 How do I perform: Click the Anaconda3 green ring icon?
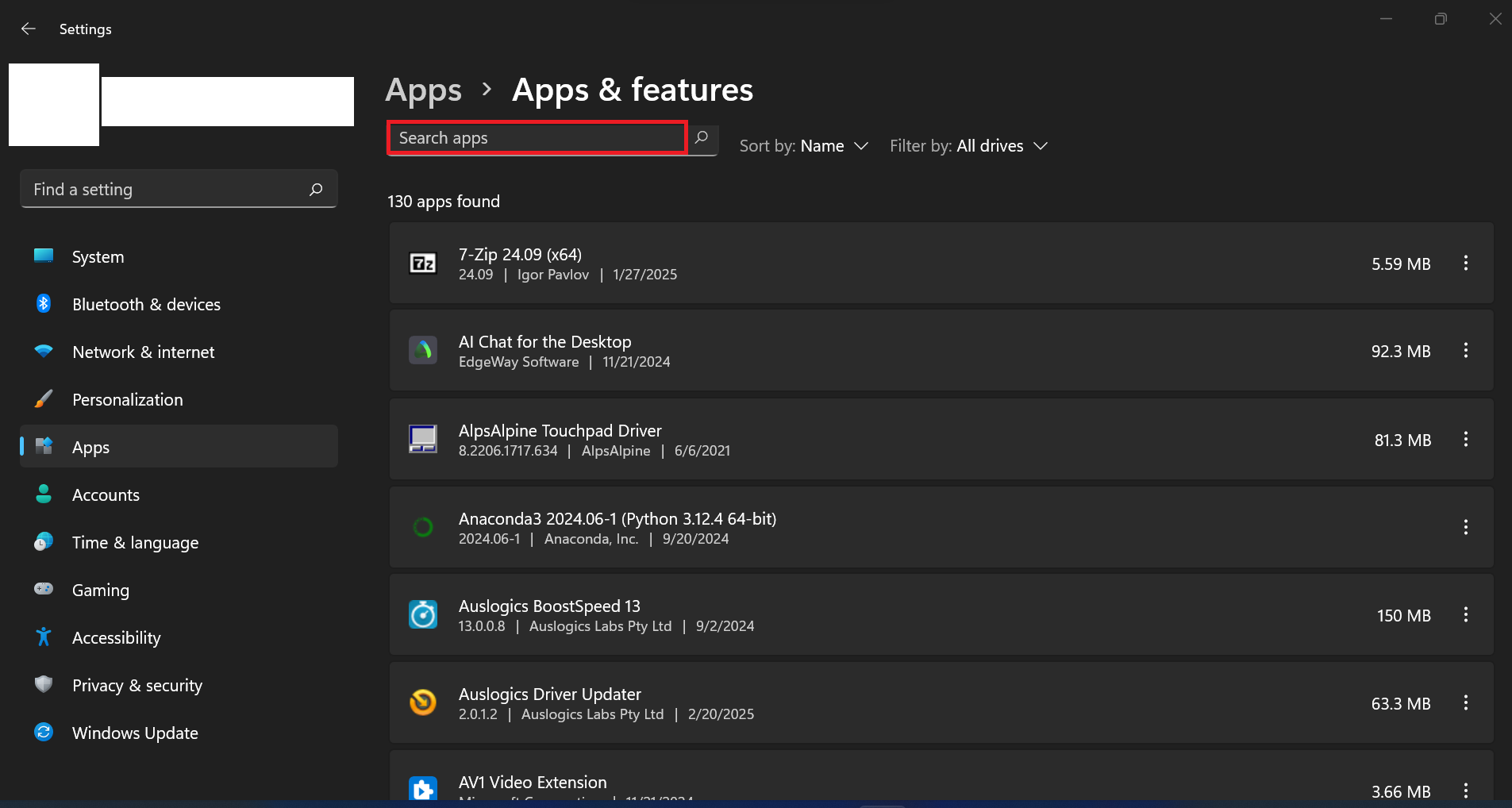(x=423, y=527)
